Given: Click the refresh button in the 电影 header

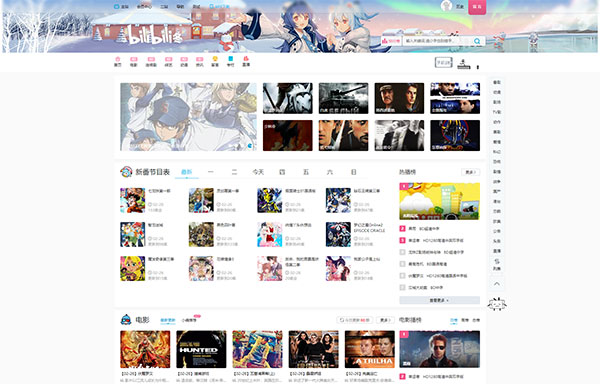Looking at the screenshot, I should click(x=355, y=320).
